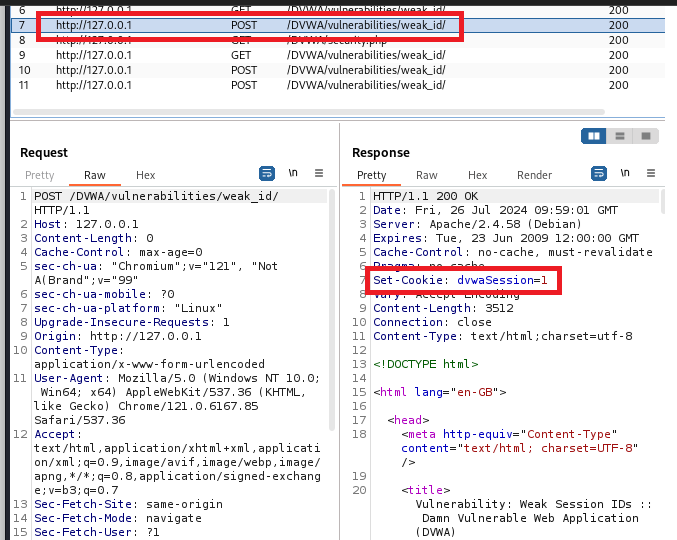Open the Response Render tab
The image size is (677, 540).
(x=535, y=175)
